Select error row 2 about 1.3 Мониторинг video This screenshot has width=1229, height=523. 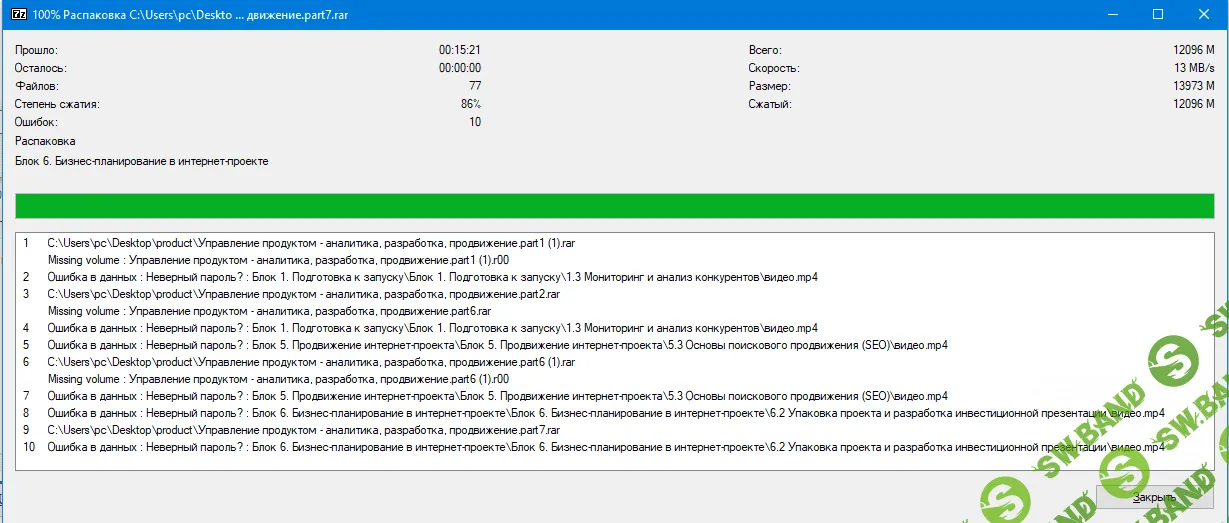[x=432, y=277]
